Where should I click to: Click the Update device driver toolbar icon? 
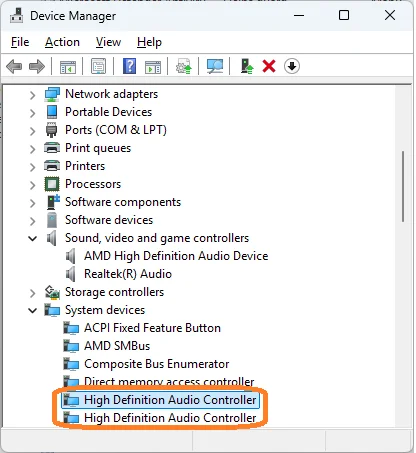pyautogui.click(x=184, y=66)
